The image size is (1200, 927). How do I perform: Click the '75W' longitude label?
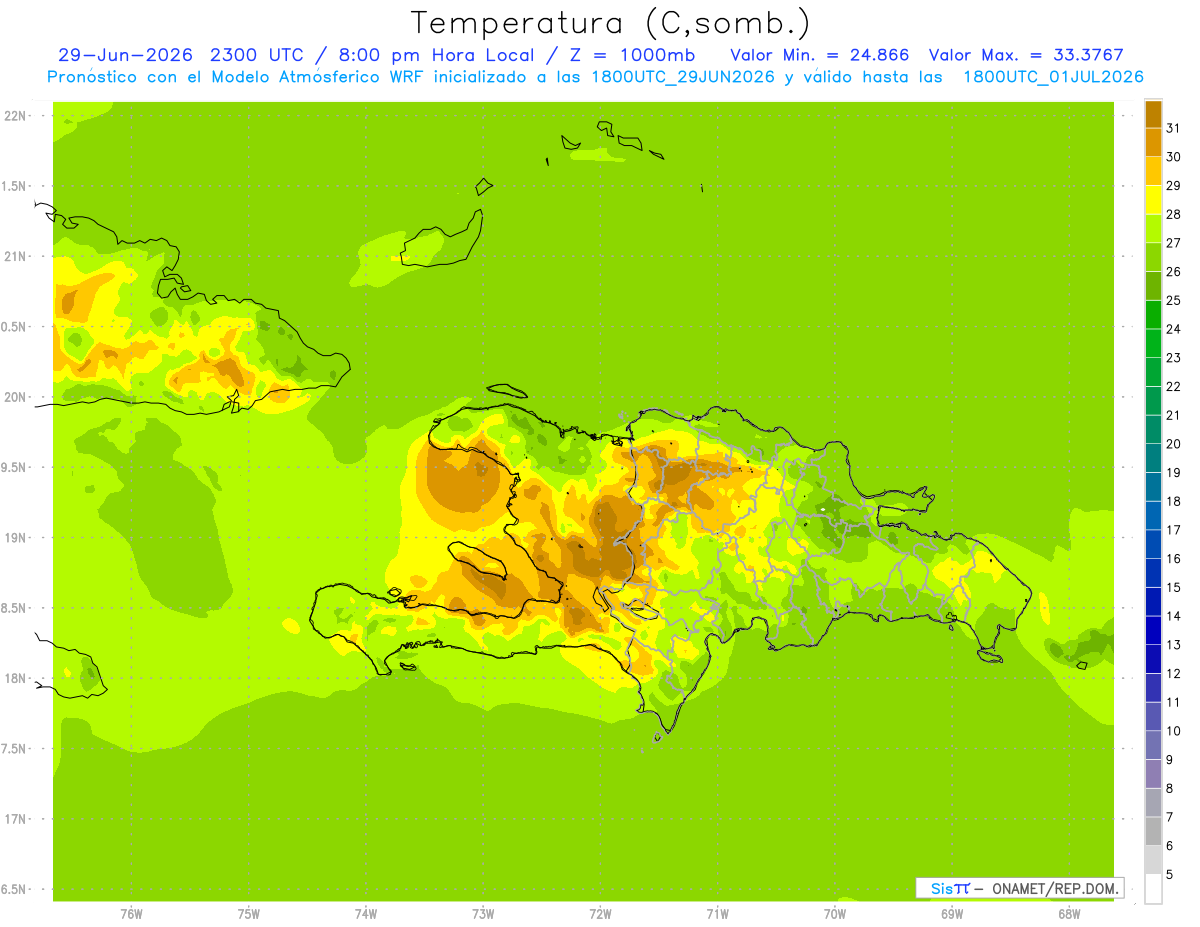tap(248, 914)
